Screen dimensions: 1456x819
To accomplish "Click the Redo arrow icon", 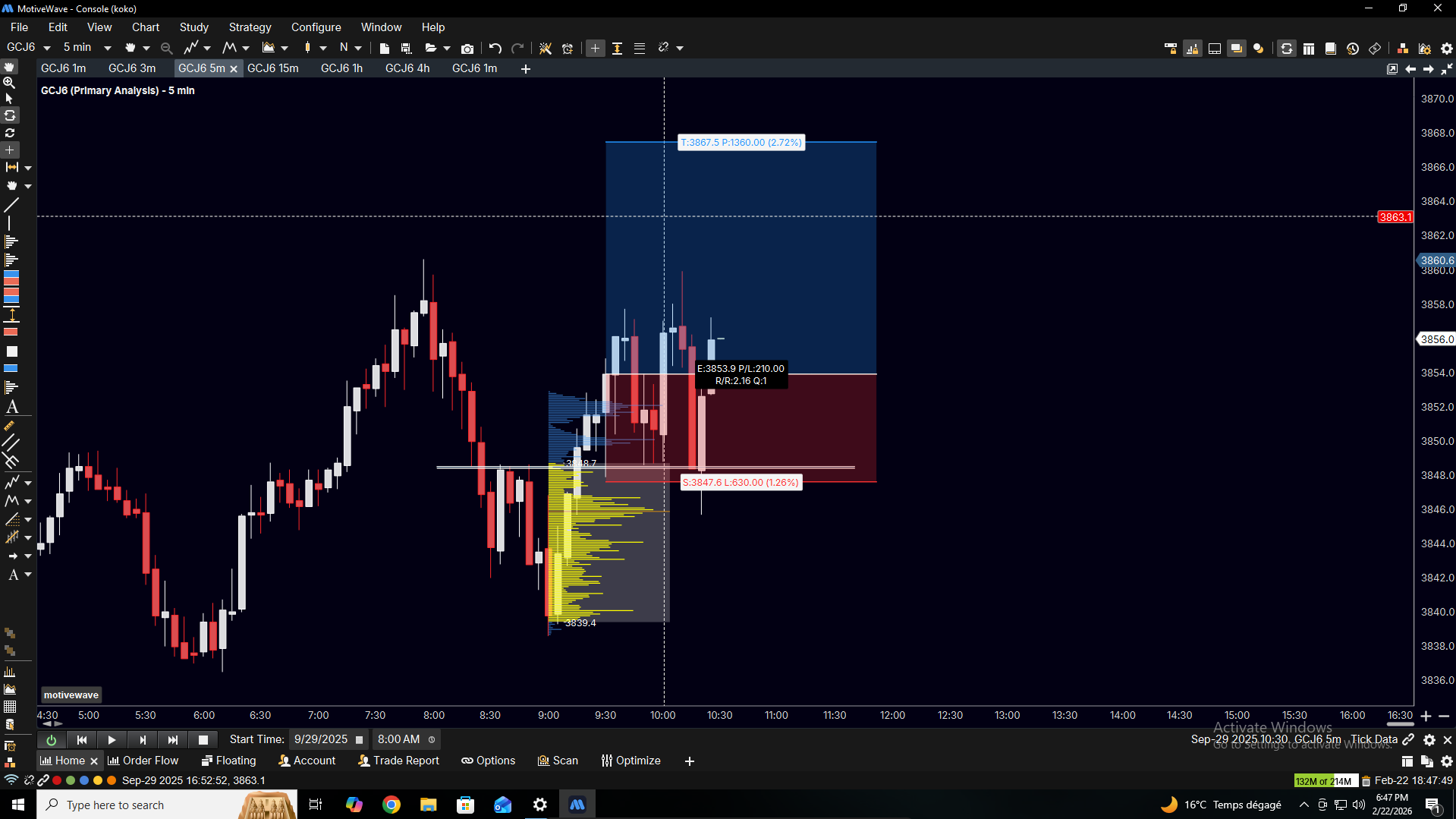I will coord(517,48).
